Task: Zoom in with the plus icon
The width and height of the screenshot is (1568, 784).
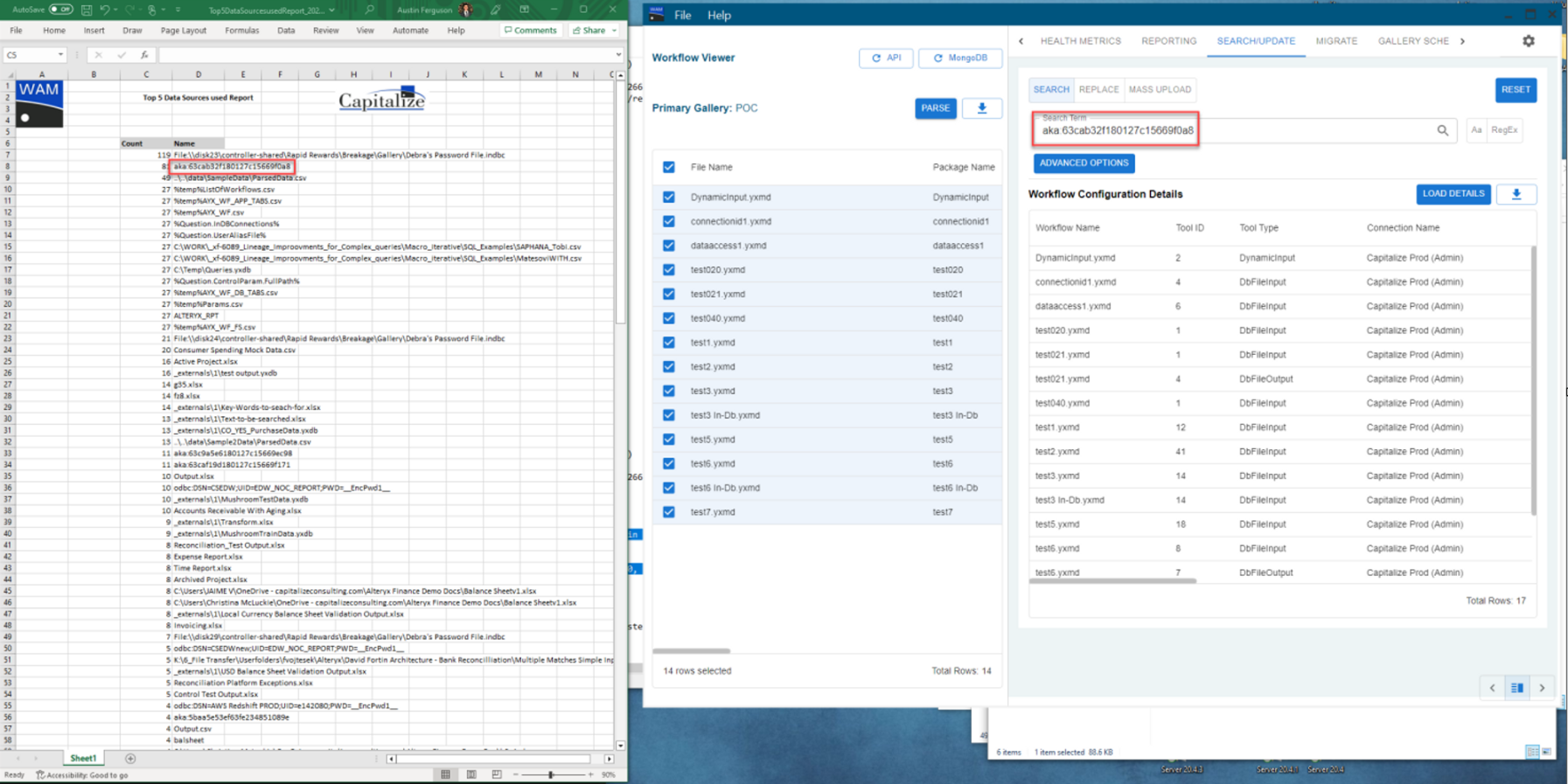Action: point(591,774)
